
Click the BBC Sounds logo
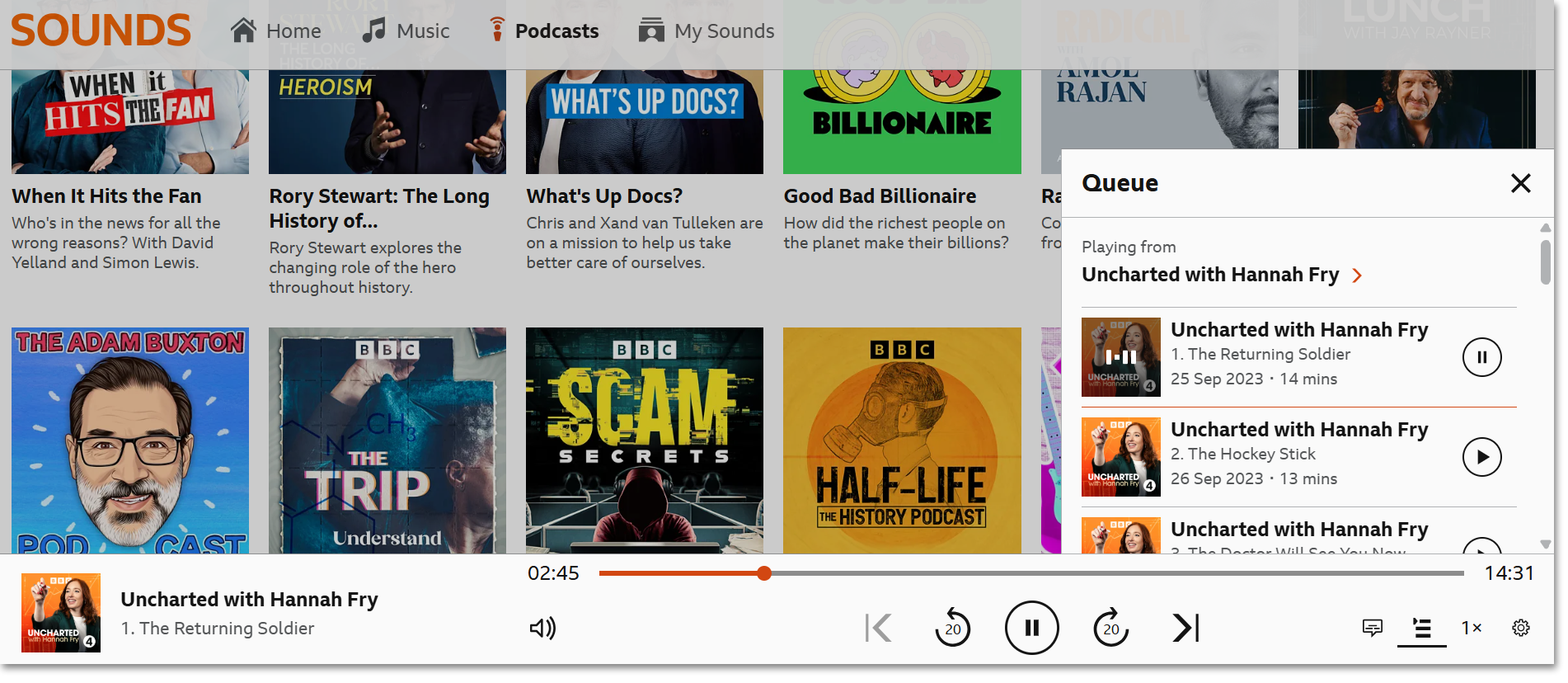101,31
